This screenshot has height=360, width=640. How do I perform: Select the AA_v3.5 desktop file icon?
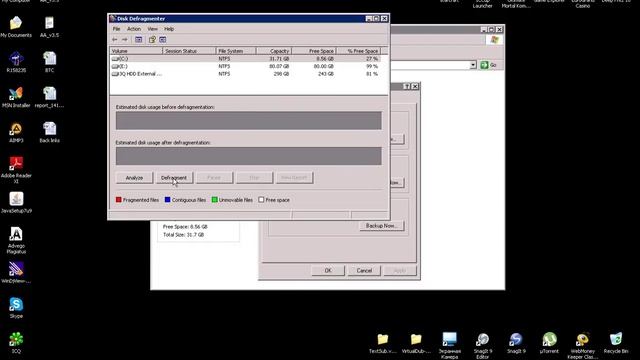(x=49, y=27)
